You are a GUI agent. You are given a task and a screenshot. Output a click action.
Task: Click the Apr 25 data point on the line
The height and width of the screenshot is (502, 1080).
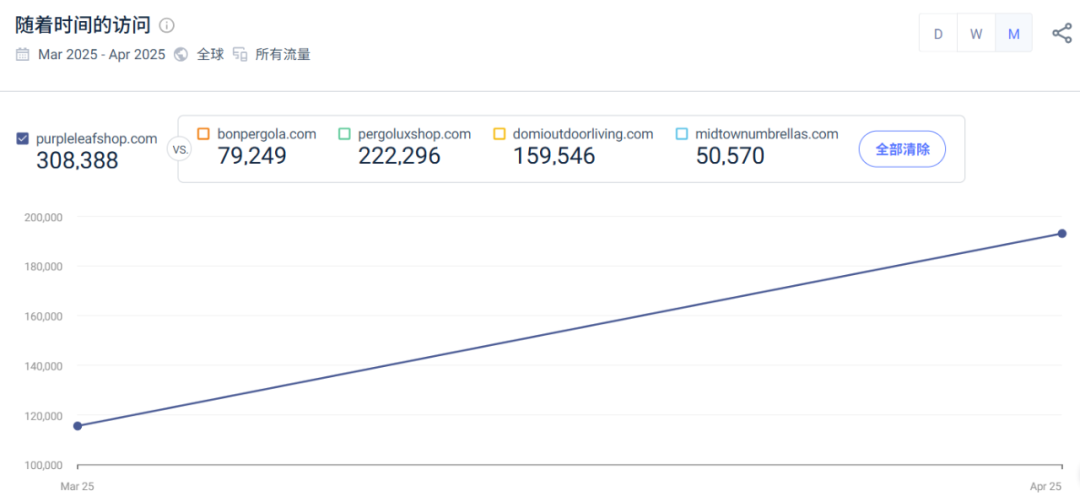[x=1062, y=234]
